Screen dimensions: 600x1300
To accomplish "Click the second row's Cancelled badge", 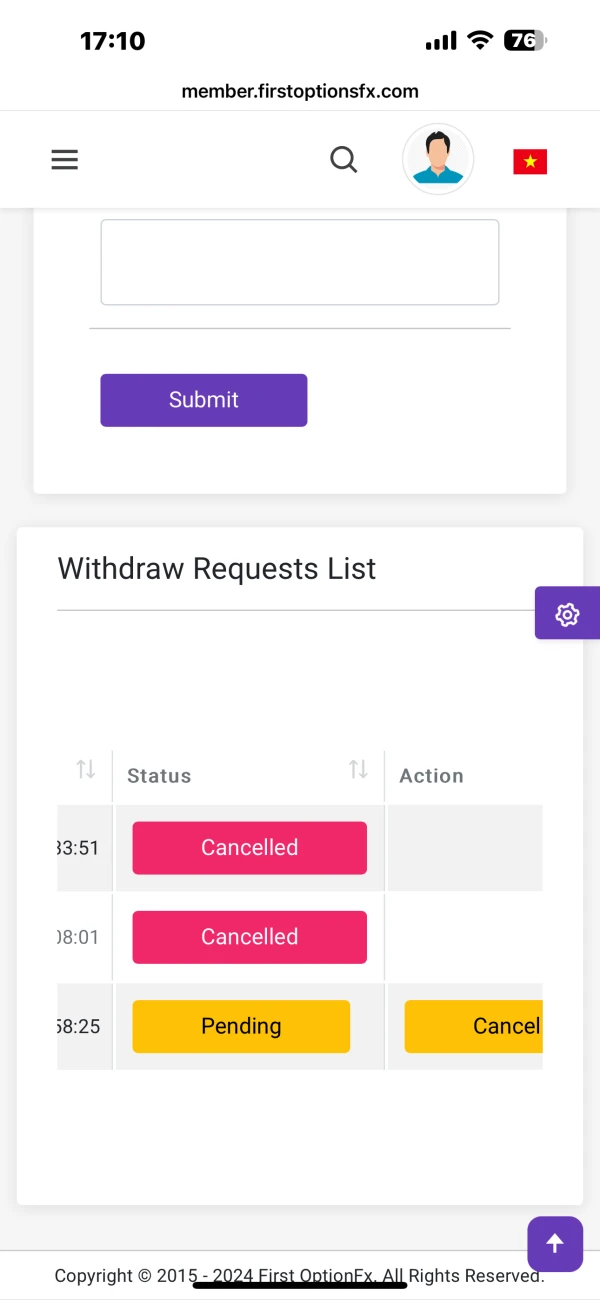I will [249, 937].
